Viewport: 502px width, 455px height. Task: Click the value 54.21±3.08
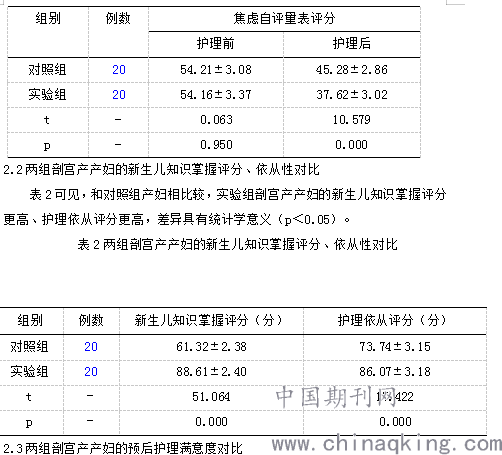[216, 70]
